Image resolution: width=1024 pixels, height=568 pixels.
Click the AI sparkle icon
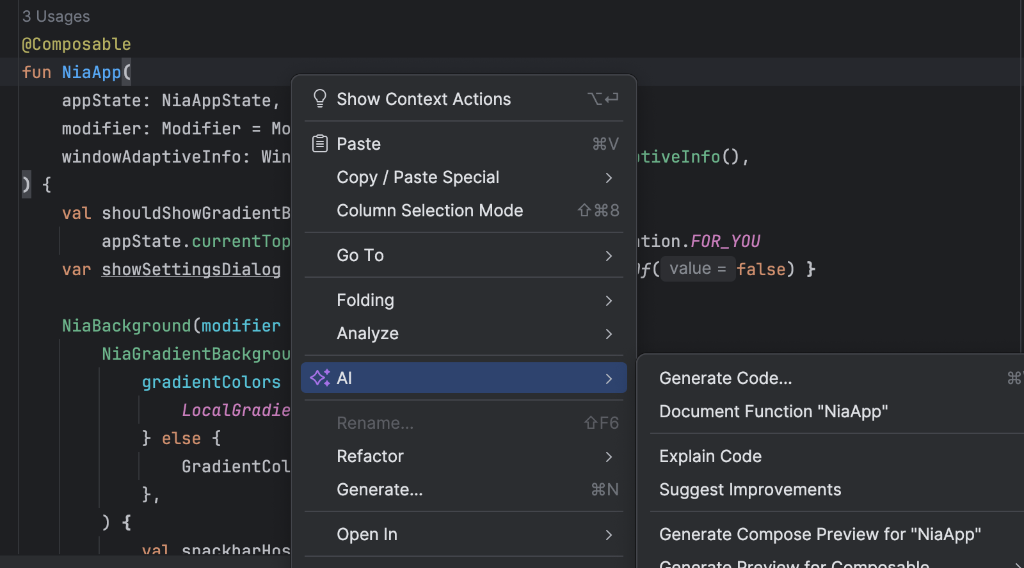[x=320, y=378]
